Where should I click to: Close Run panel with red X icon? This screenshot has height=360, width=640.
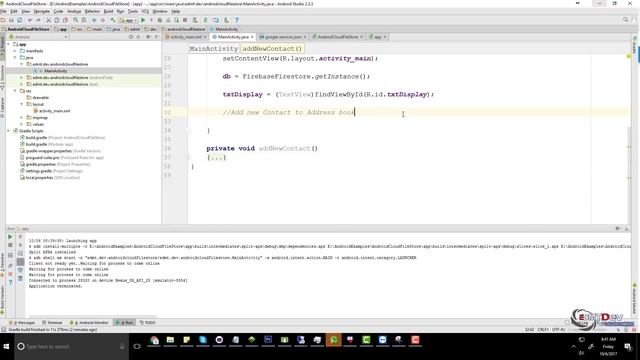tap(10, 274)
